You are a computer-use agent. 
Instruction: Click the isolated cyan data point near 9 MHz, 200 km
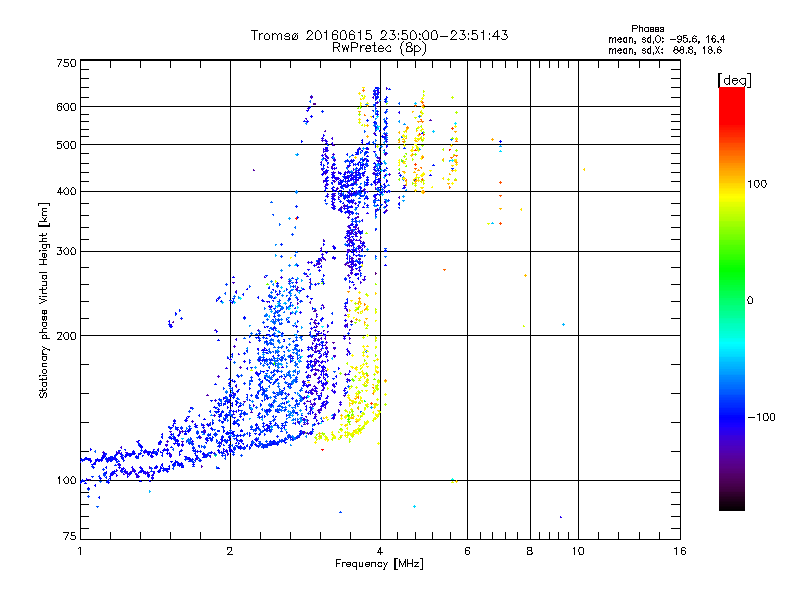point(563,324)
